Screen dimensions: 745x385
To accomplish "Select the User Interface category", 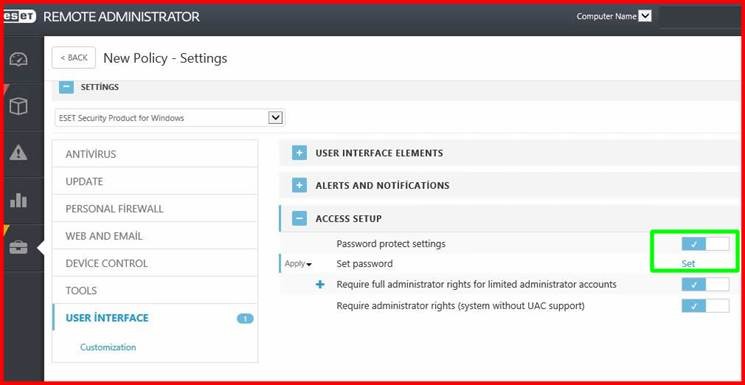I will tap(155, 318).
